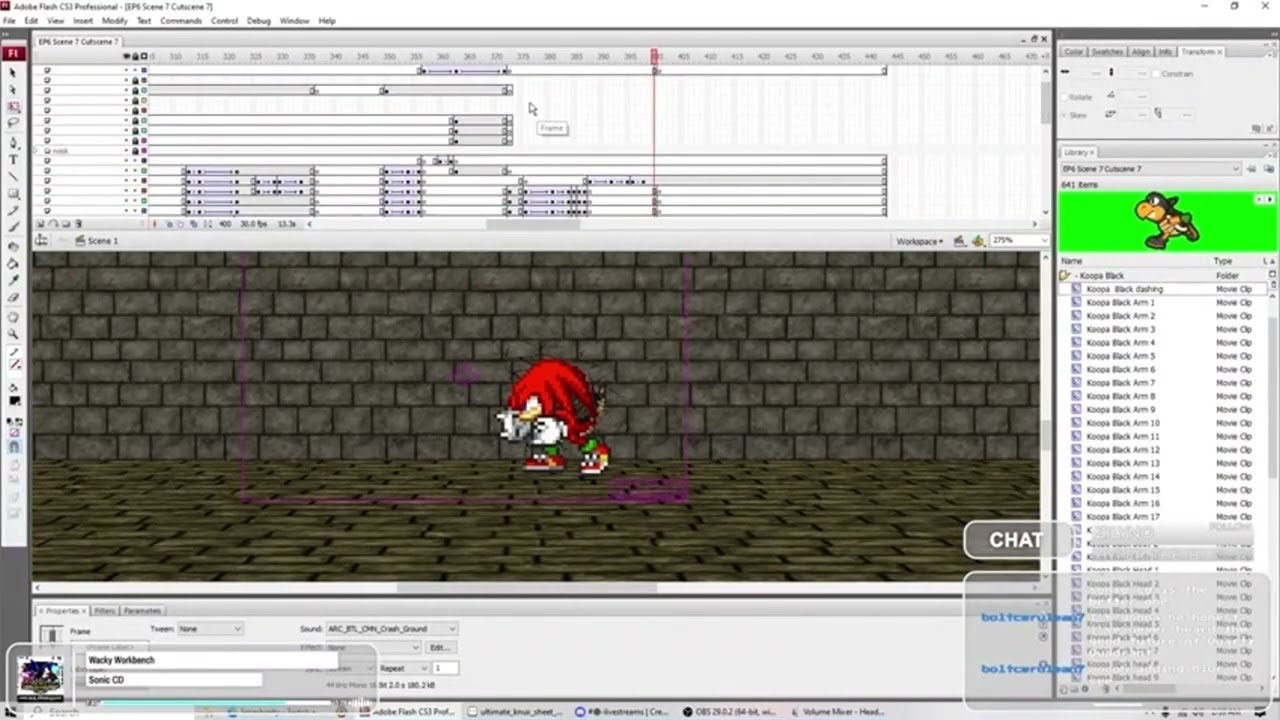Select the Eyedropper tool
The height and width of the screenshot is (720, 1280).
pyautogui.click(x=13, y=280)
